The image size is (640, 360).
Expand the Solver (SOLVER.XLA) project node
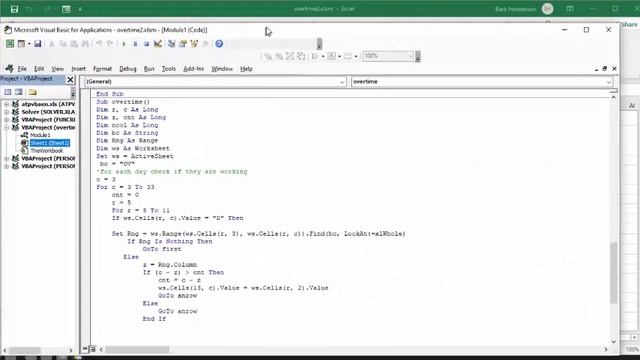click(7, 112)
